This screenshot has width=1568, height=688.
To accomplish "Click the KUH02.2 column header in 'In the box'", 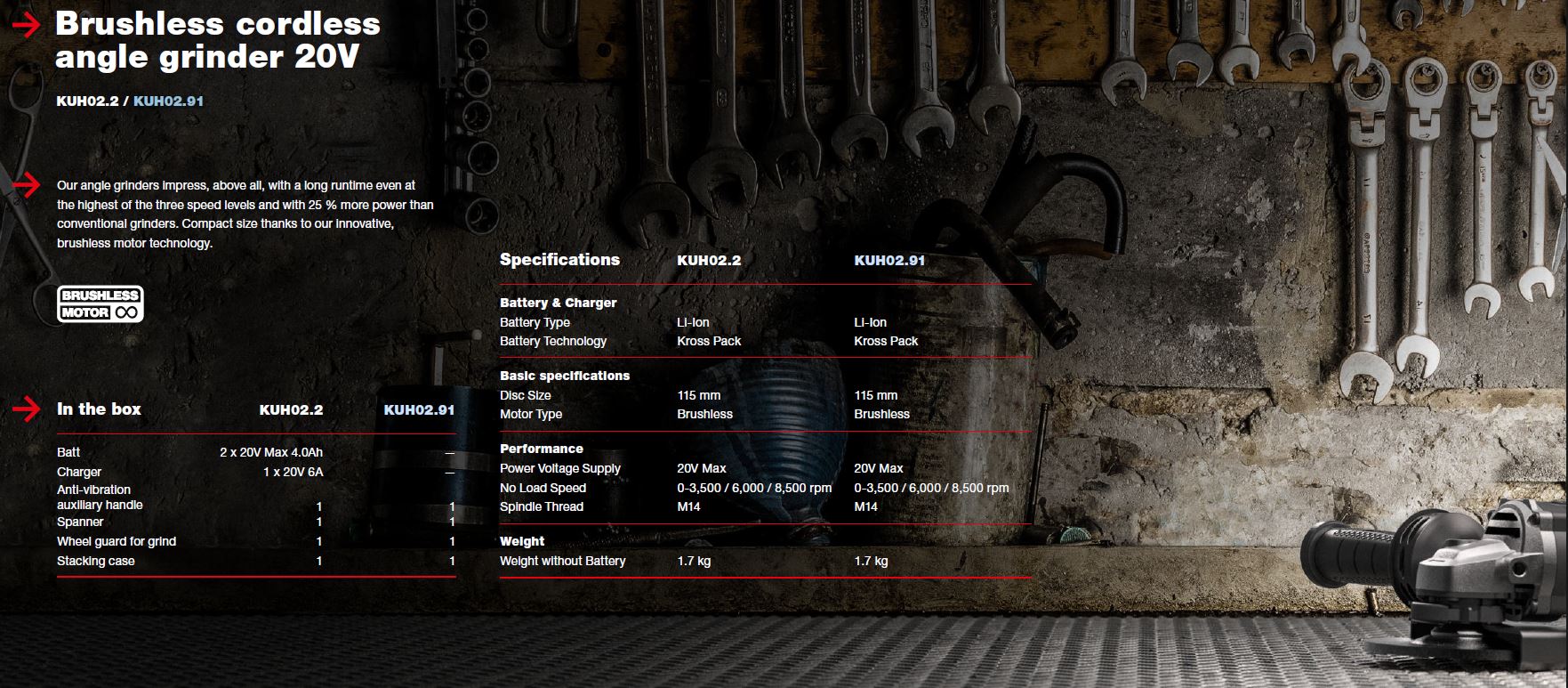I will [x=291, y=410].
